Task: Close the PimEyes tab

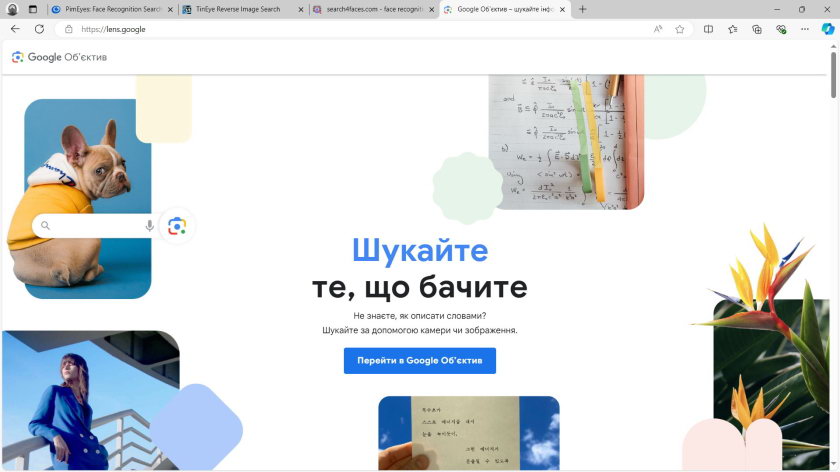Action: coord(170,10)
